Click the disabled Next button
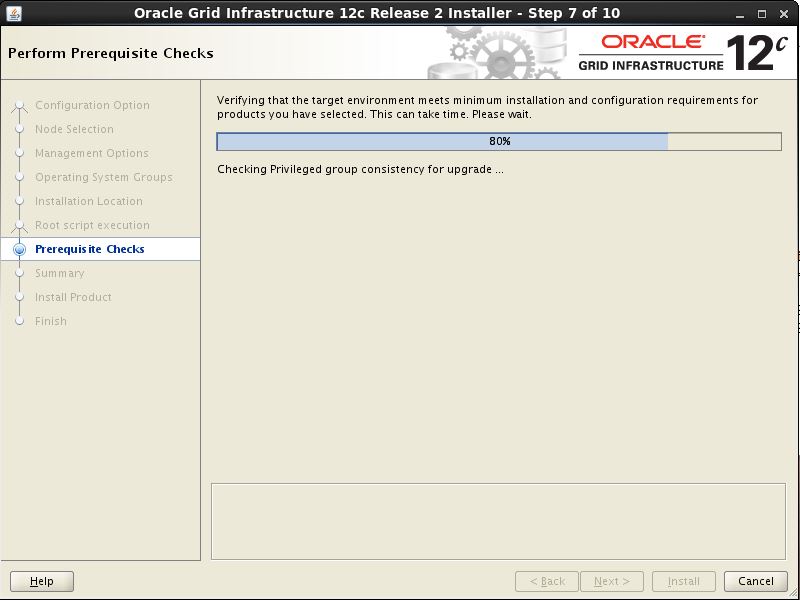 coord(612,581)
